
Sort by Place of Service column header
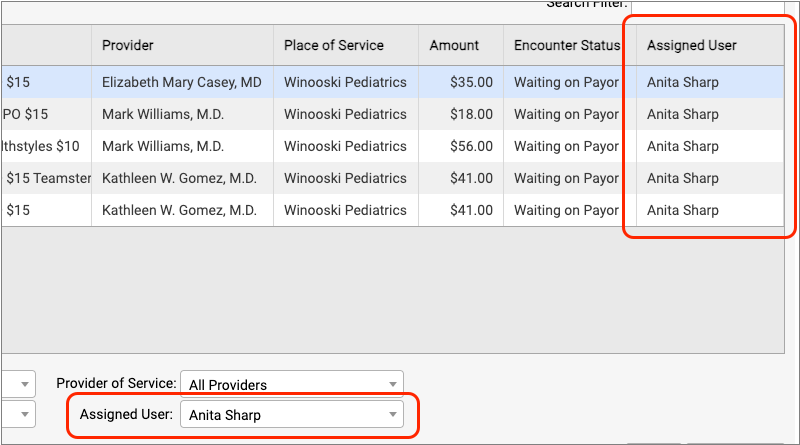[x=333, y=46]
